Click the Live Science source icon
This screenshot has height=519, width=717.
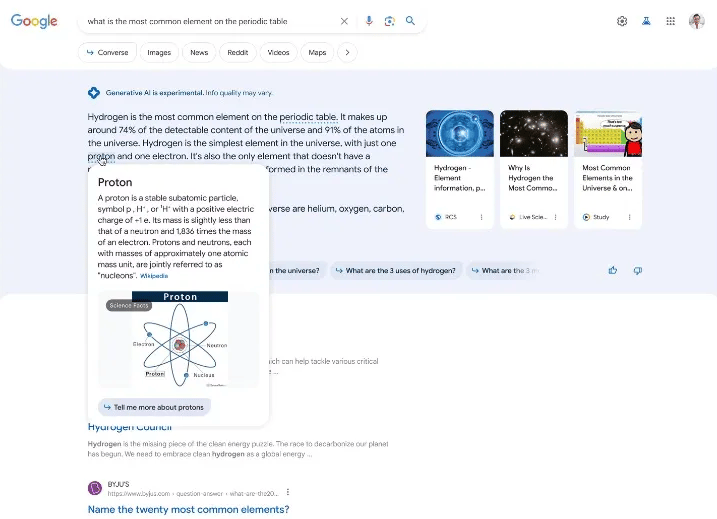(512, 217)
